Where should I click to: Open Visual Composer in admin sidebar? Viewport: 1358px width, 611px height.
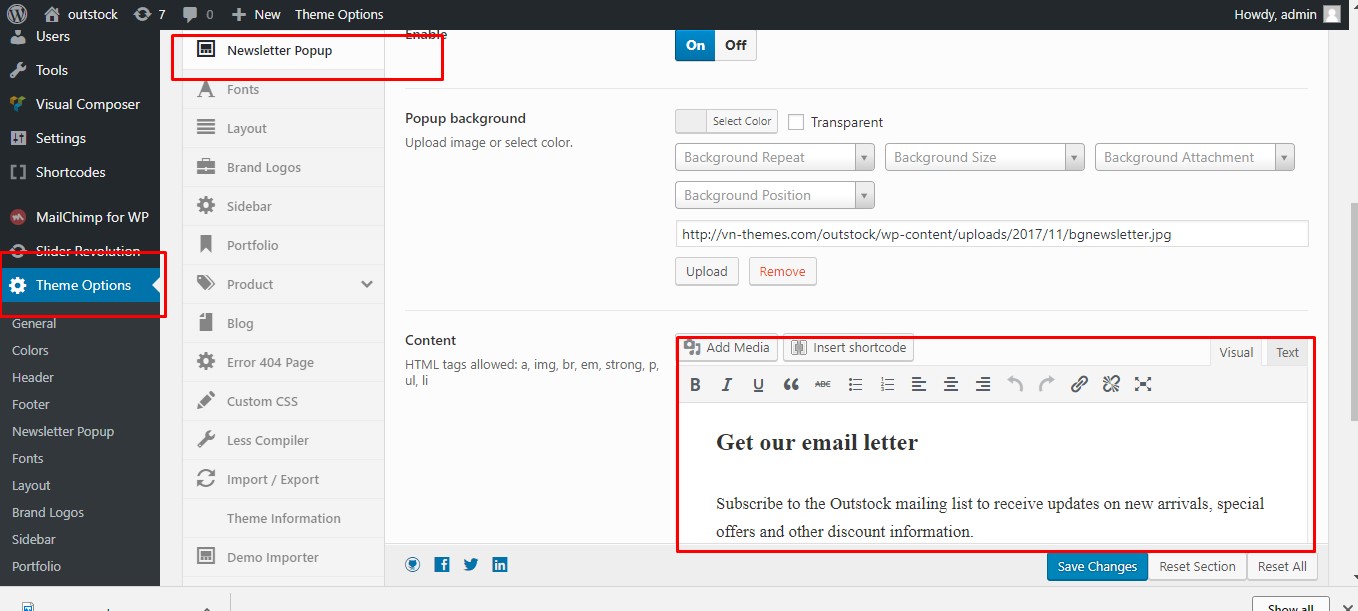pyautogui.click(x=87, y=104)
